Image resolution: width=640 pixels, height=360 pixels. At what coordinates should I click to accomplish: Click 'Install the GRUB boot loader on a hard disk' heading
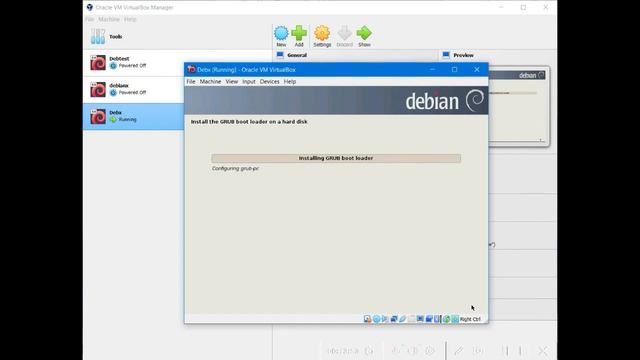pos(249,122)
